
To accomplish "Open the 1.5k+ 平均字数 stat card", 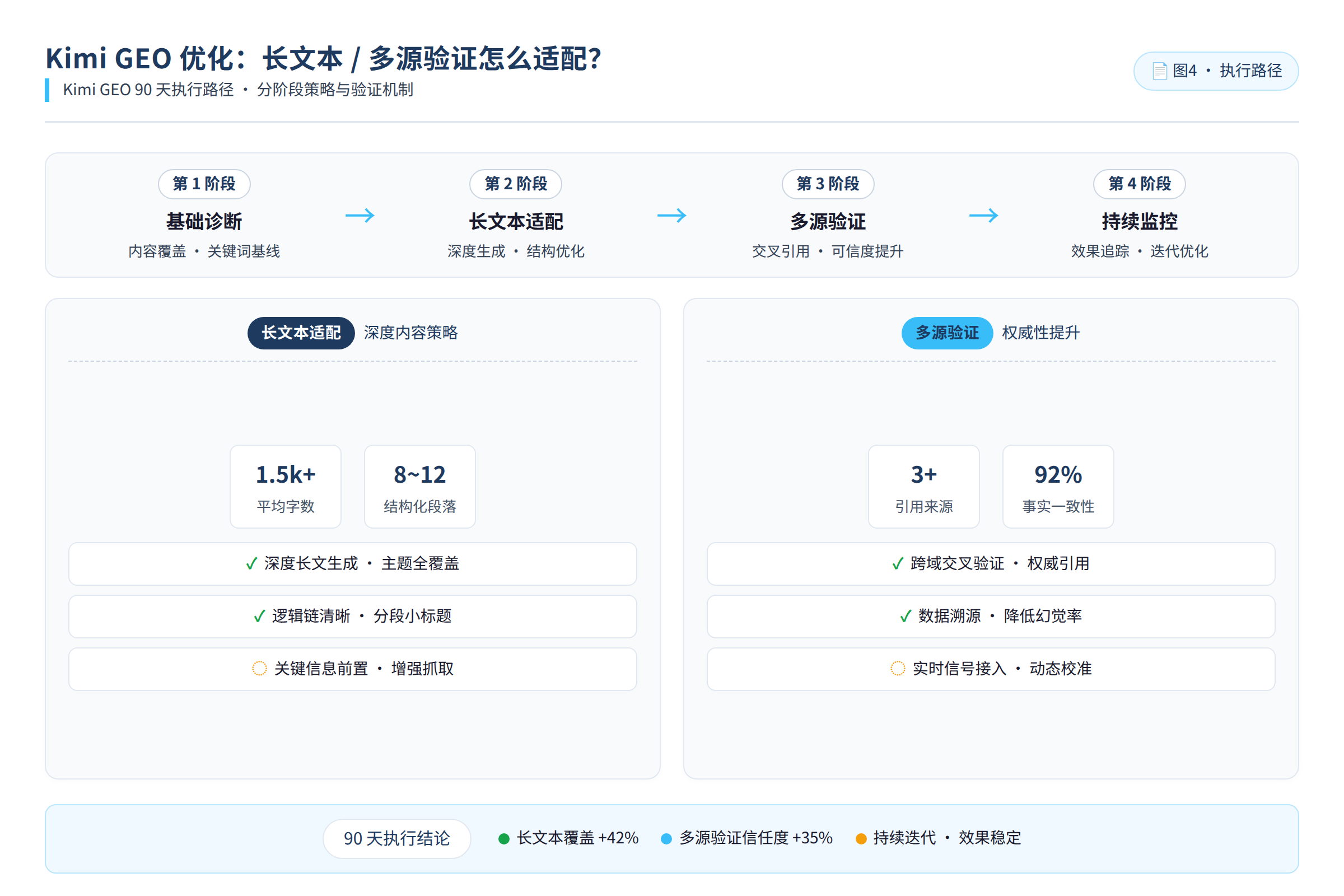I will 286,487.
